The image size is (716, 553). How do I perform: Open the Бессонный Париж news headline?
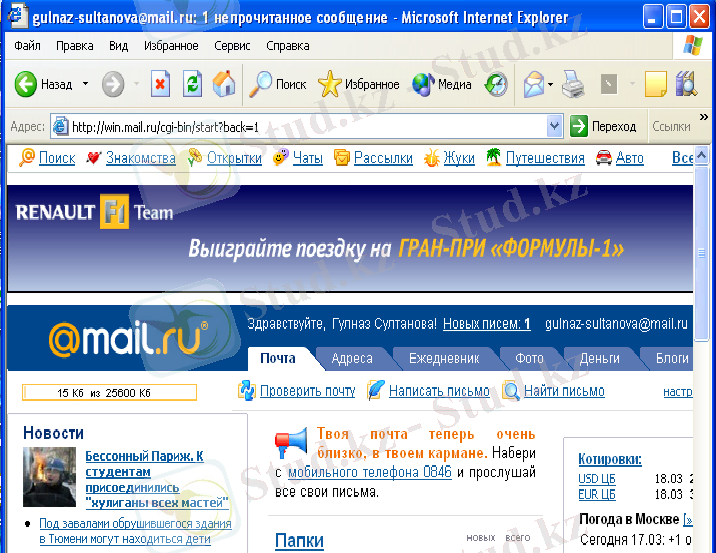(x=157, y=479)
